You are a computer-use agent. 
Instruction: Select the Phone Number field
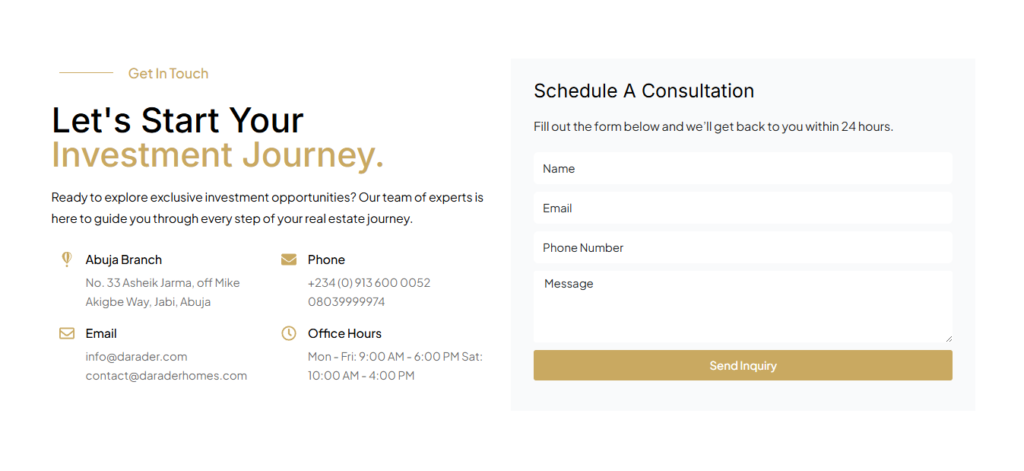coord(742,248)
